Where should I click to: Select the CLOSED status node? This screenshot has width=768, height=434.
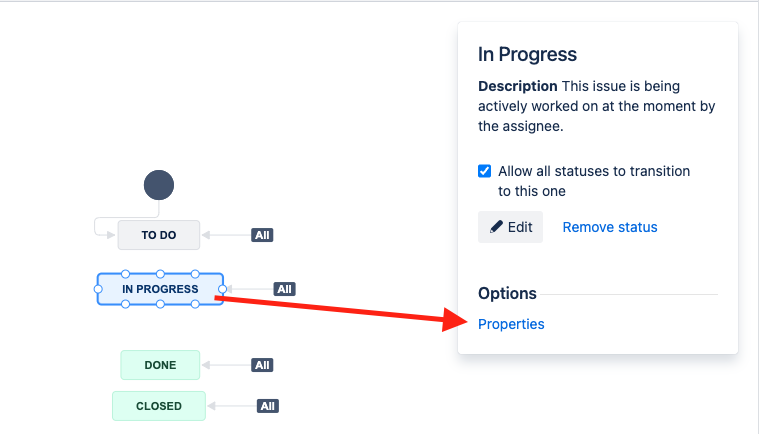tap(159, 406)
